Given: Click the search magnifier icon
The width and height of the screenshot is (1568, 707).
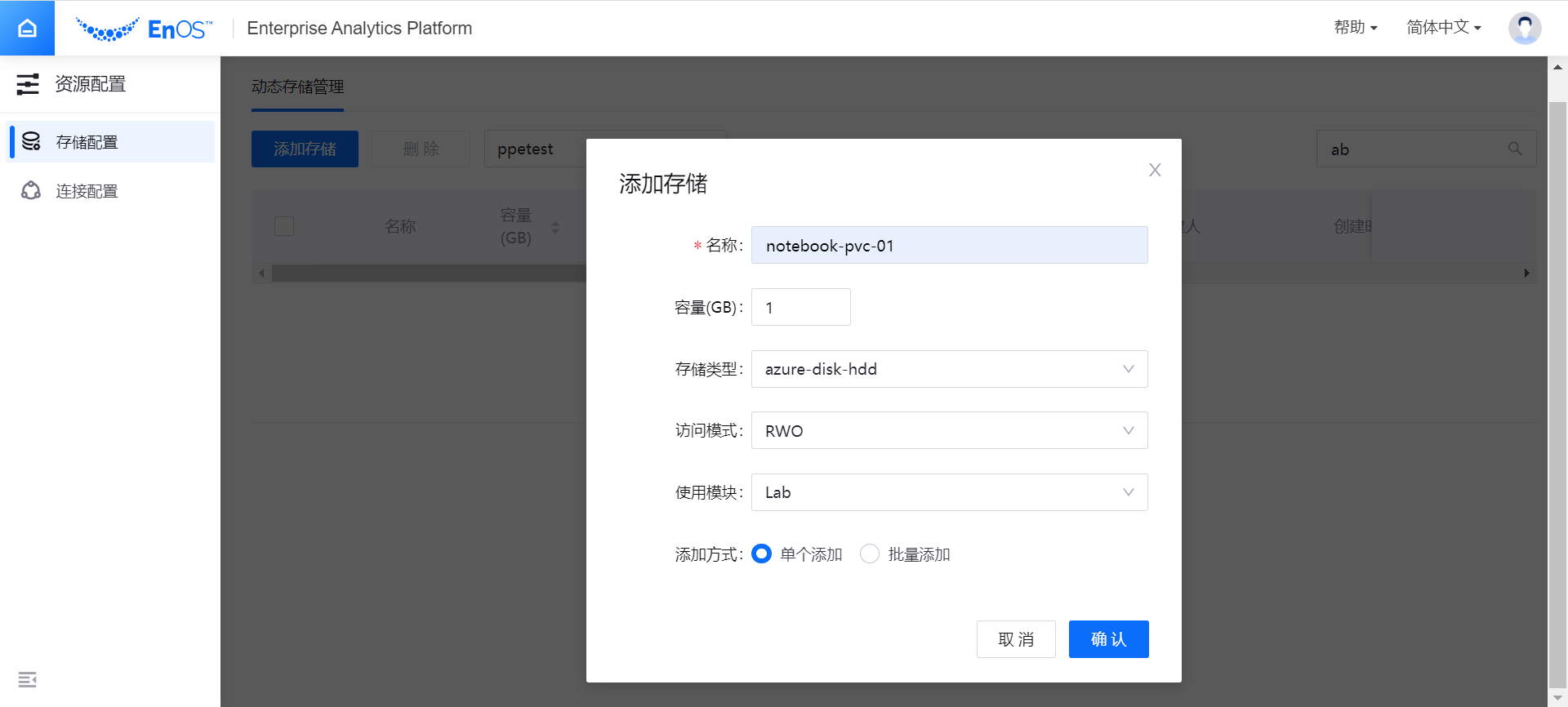Looking at the screenshot, I should 1515,149.
